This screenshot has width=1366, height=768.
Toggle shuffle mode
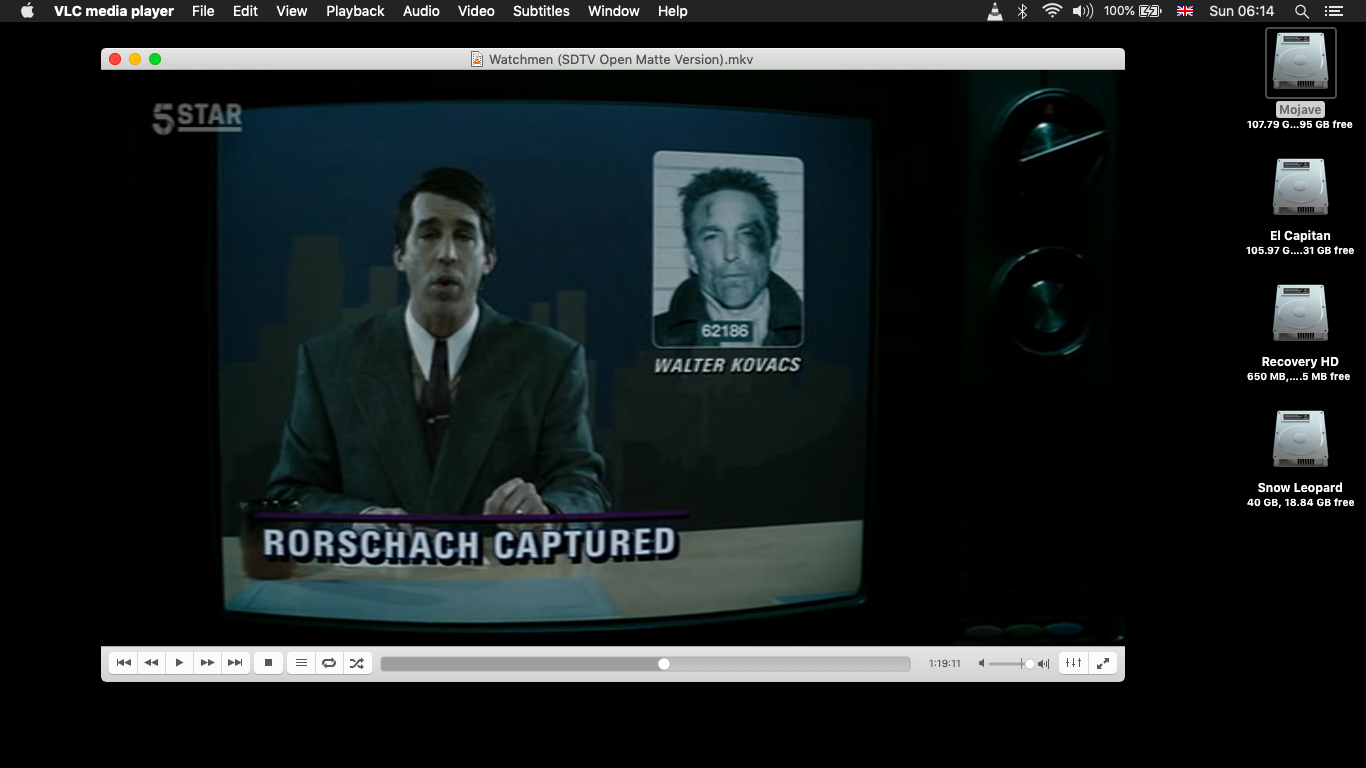[x=357, y=663]
